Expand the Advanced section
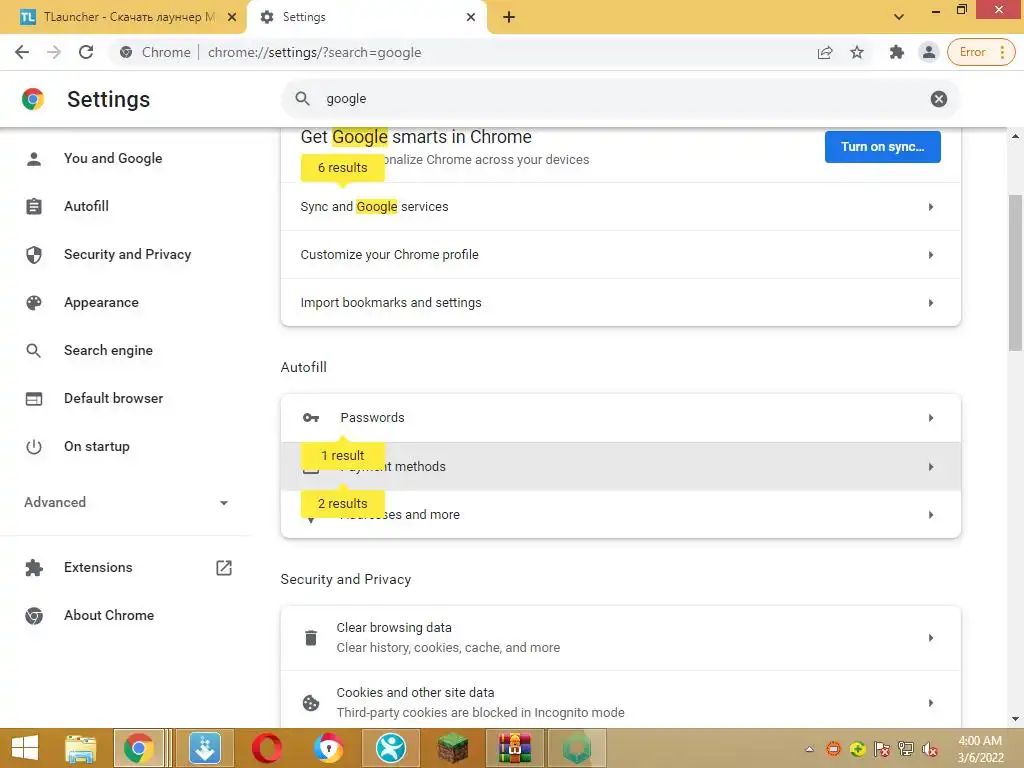 point(125,502)
